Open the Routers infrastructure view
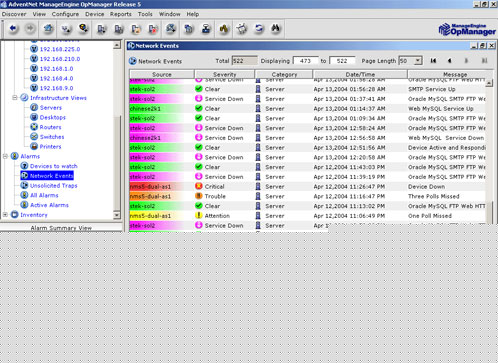Image resolution: width=498 pixels, height=363 pixels. 50,127
